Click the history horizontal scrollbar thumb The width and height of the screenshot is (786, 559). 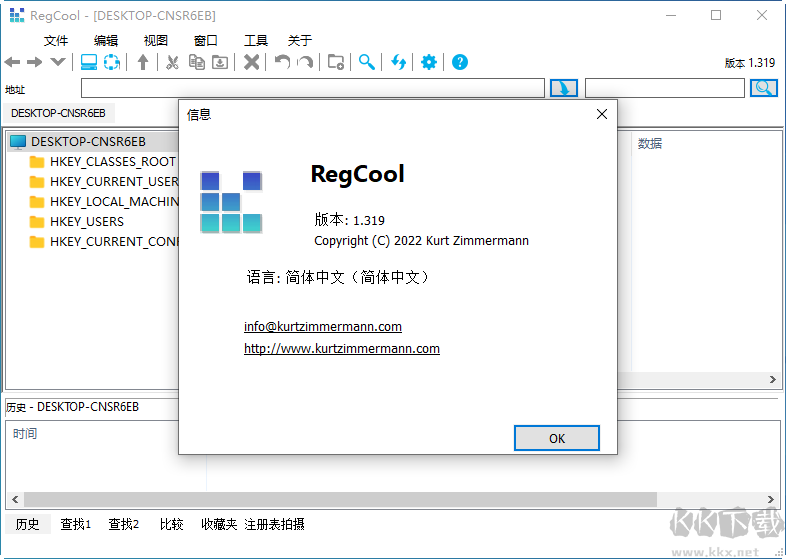[340, 499]
